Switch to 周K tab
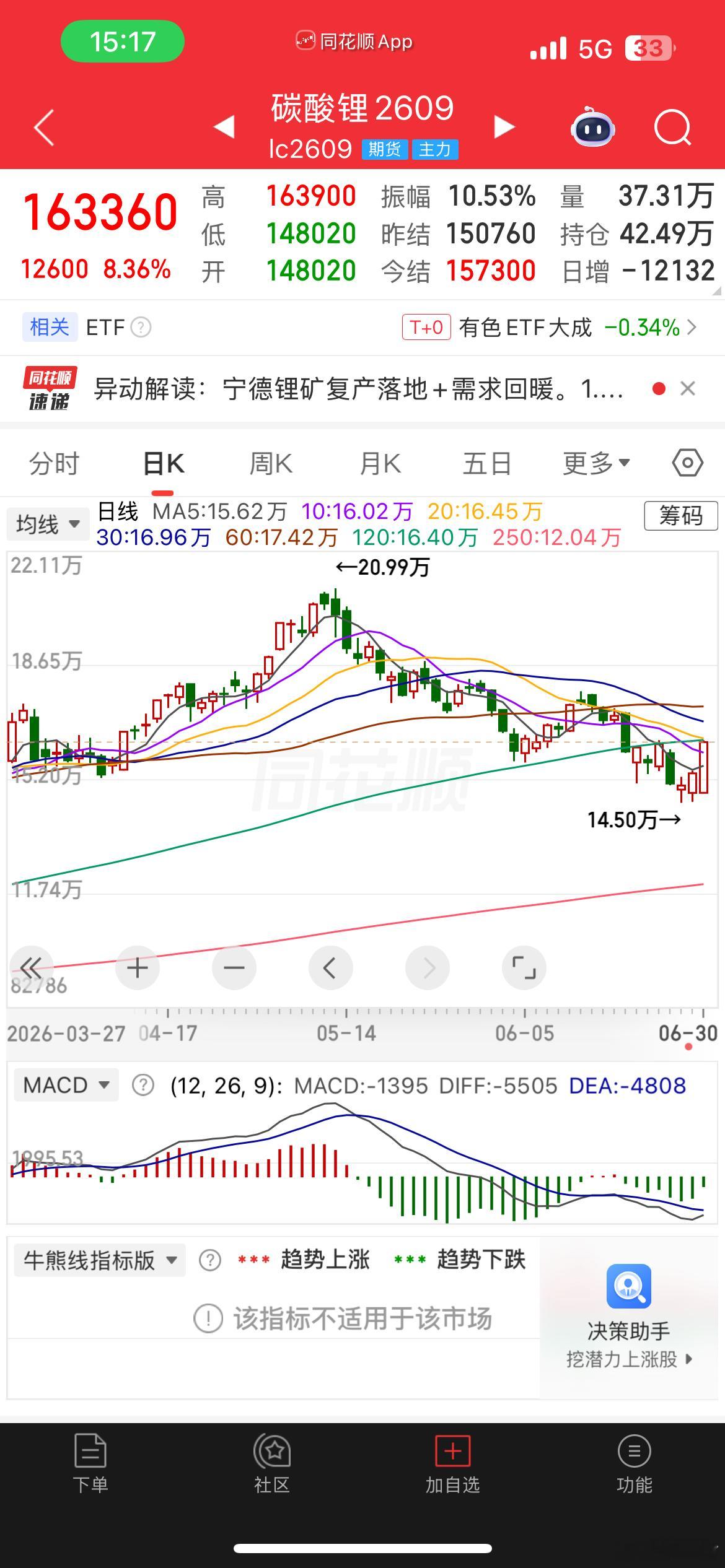Image resolution: width=725 pixels, height=1568 pixels. click(x=271, y=463)
